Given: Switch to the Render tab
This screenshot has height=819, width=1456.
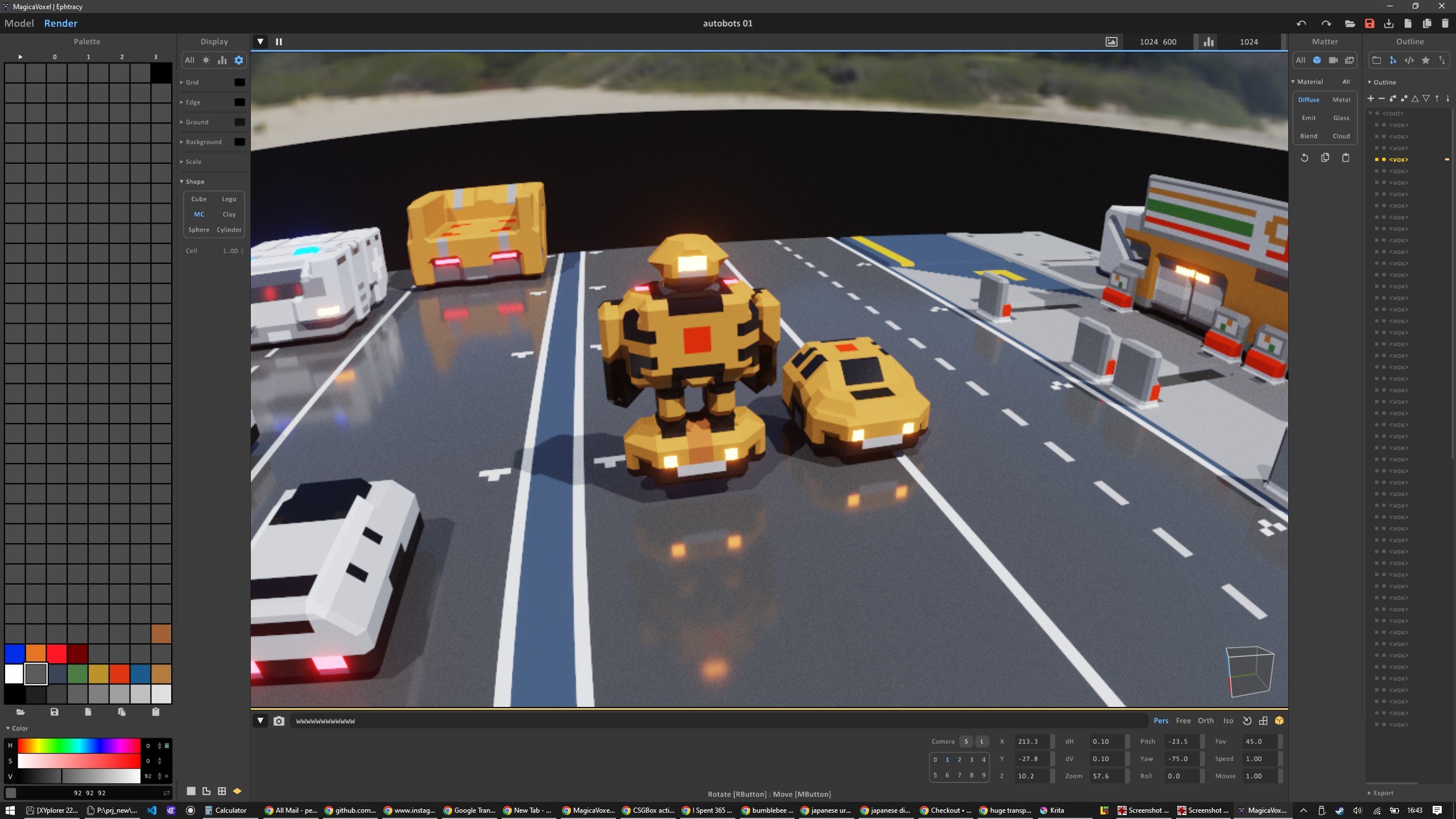Looking at the screenshot, I should 60,23.
